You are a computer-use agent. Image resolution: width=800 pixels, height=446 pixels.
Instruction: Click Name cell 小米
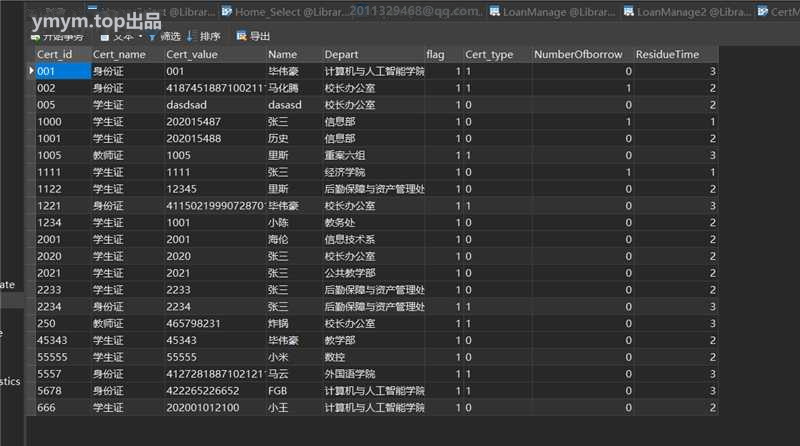pos(294,357)
